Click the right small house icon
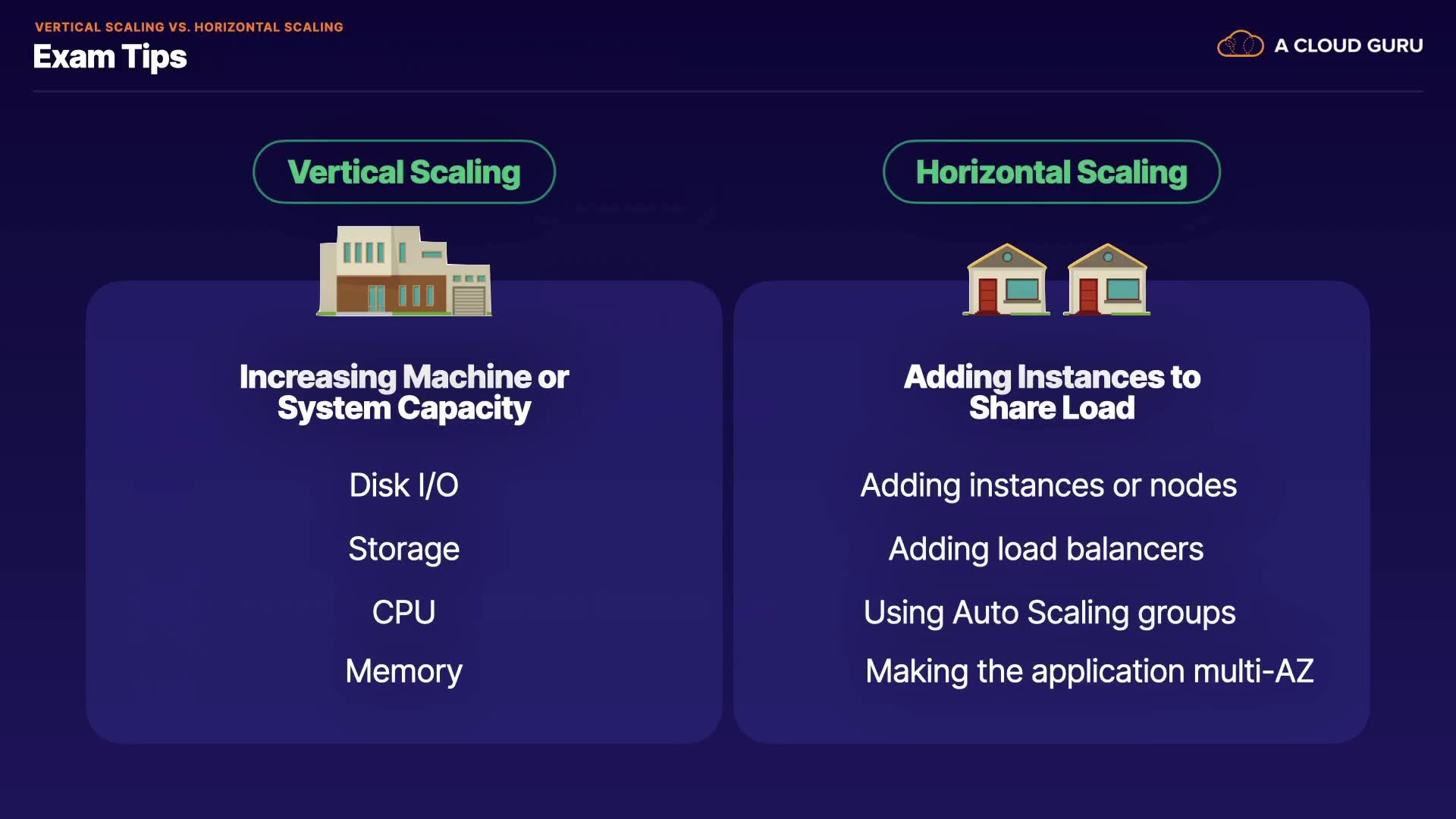 1106,280
